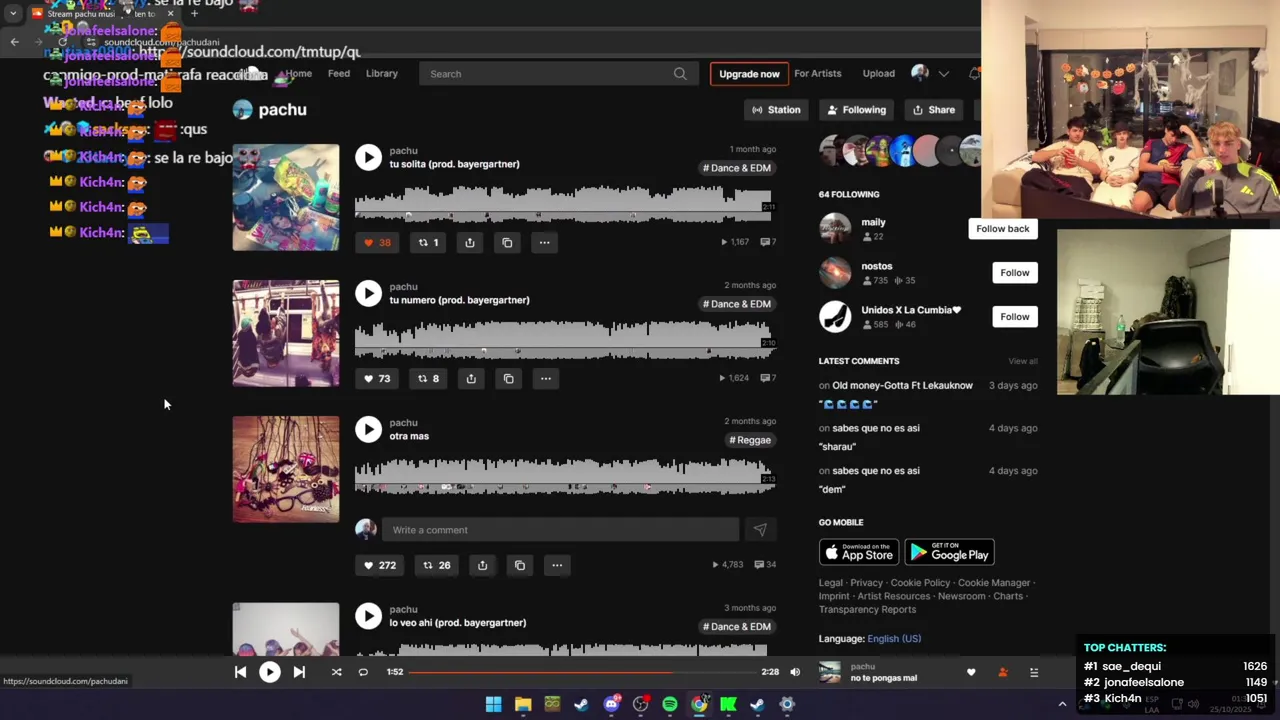The image size is (1280, 720).
Task: Open language selector 'English (US)'
Action: (894, 638)
